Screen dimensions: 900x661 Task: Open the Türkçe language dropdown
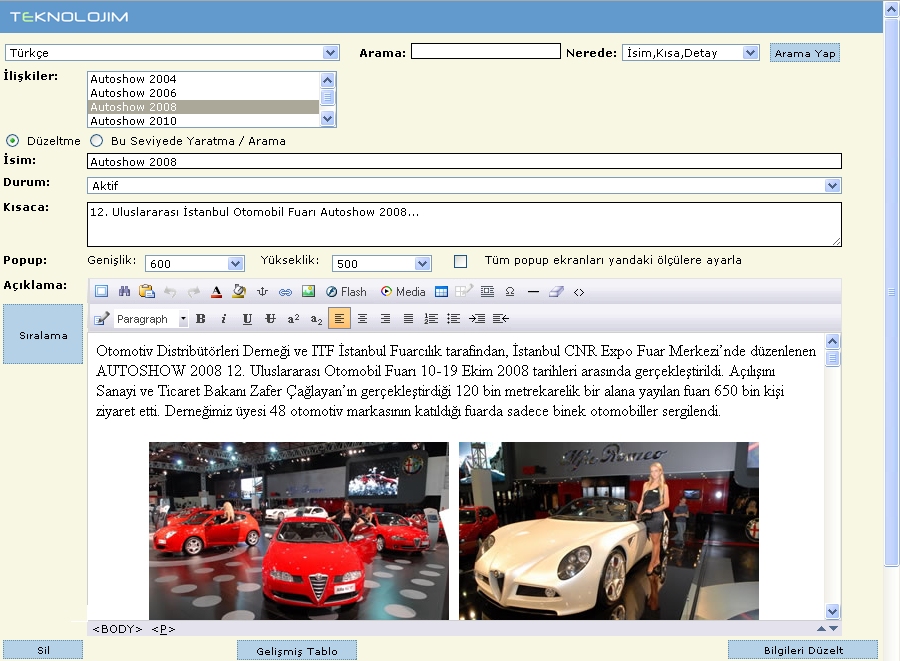(172, 53)
